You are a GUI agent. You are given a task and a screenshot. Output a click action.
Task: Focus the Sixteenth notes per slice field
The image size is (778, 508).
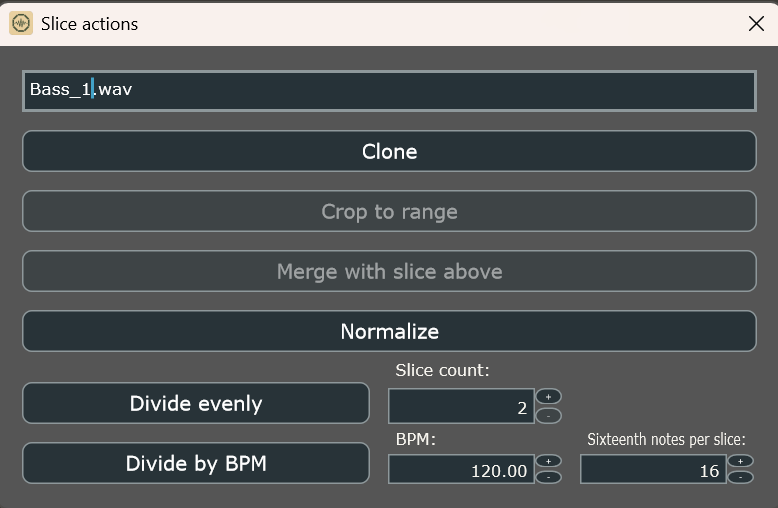point(653,469)
